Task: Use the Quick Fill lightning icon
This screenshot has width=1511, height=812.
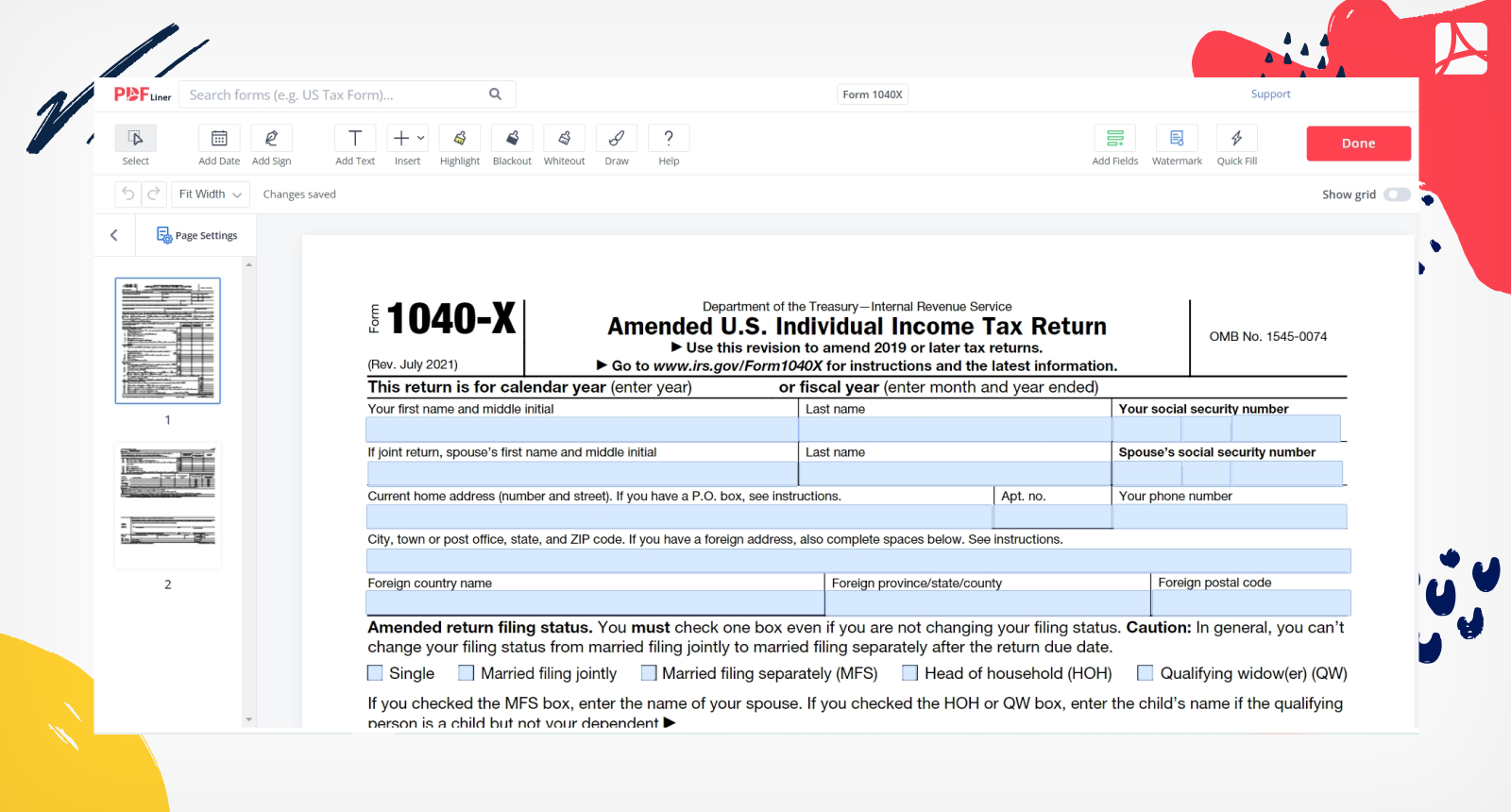Action: 1236,139
